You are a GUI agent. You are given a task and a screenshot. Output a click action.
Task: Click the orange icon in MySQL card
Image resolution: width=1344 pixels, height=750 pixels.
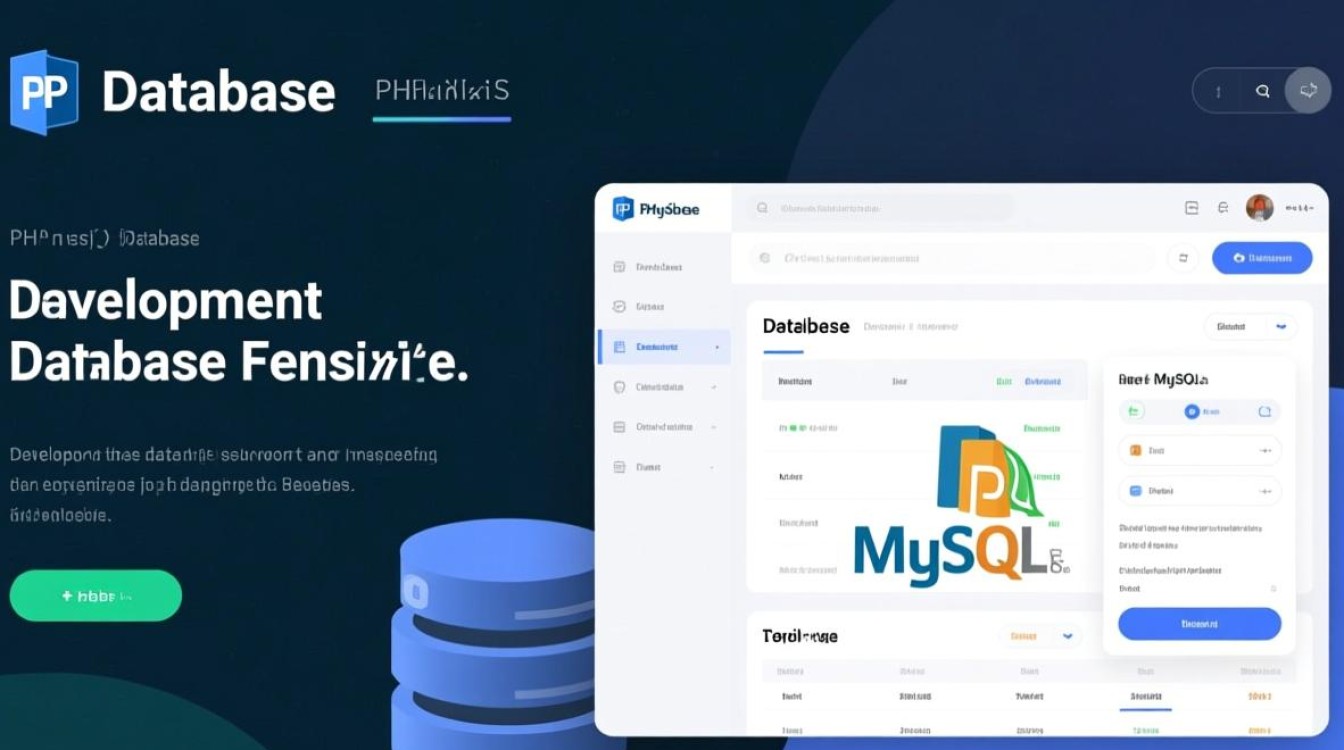[1135, 451]
